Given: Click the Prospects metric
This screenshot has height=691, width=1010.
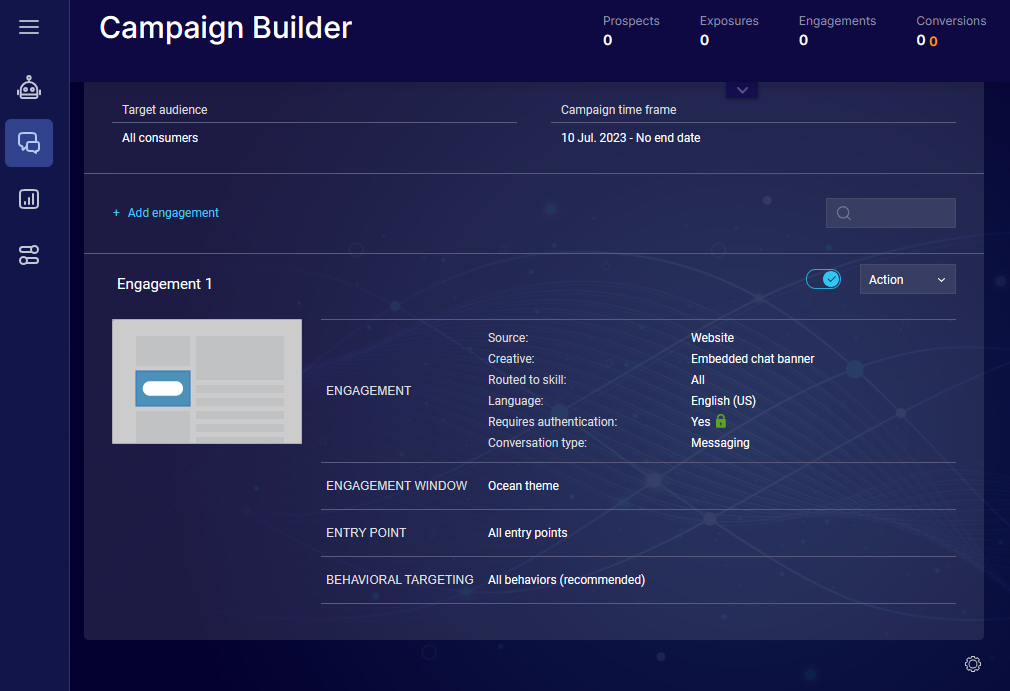Looking at the screenshot, I should pos(631,30).
